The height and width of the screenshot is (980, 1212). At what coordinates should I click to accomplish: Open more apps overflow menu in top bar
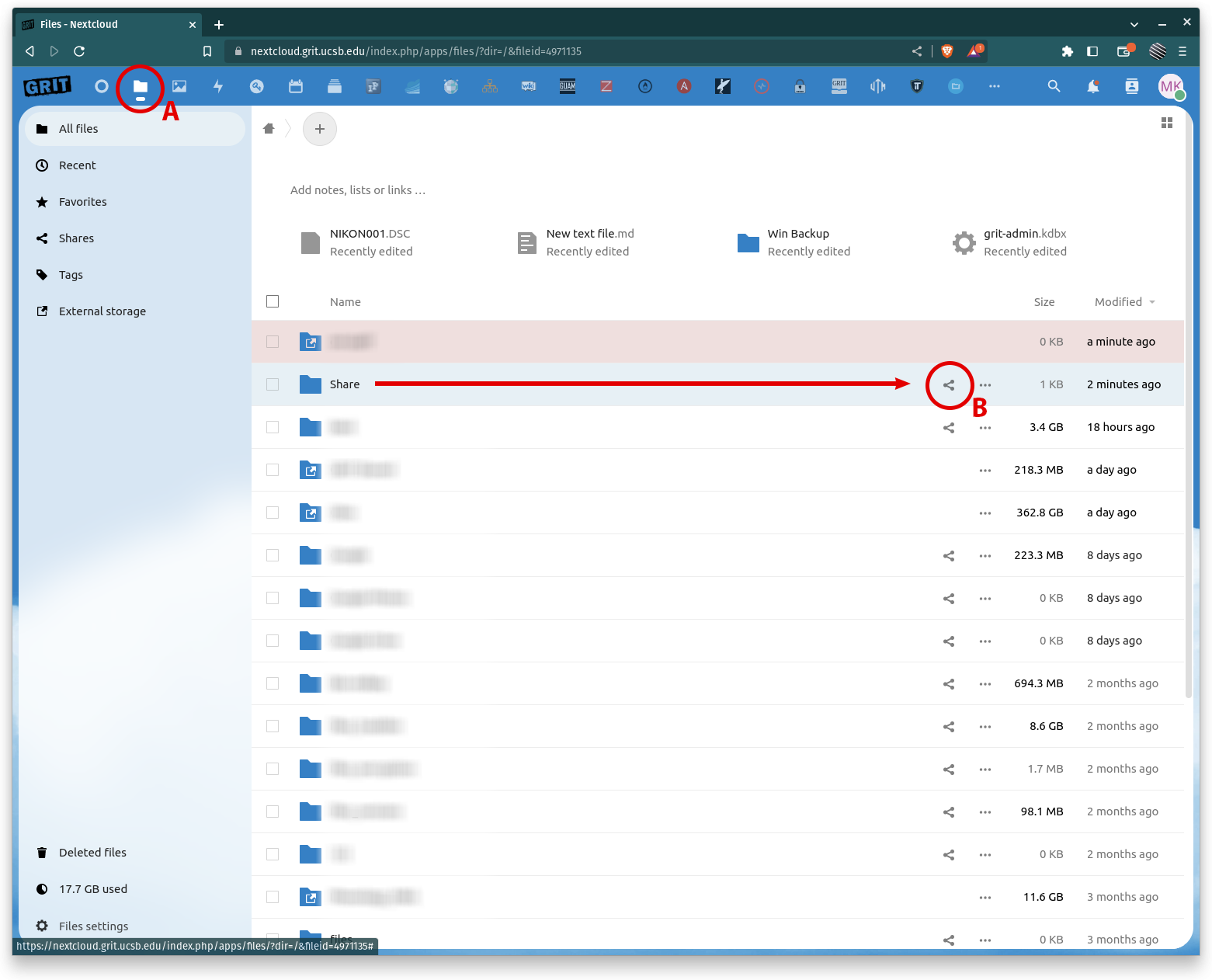[x=995, y=86]
